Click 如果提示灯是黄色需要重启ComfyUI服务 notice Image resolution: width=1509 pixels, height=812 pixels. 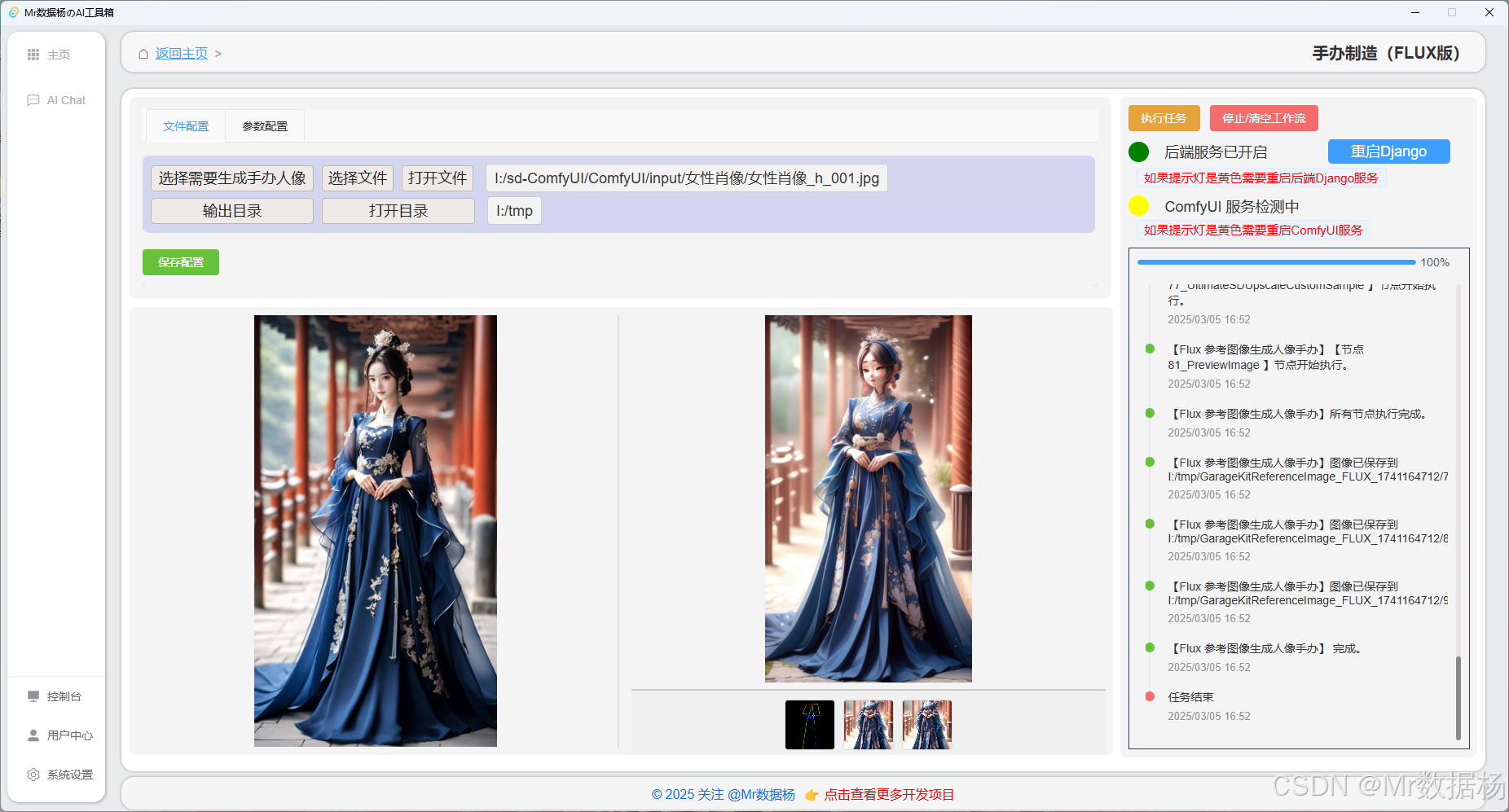[1253, 230]
